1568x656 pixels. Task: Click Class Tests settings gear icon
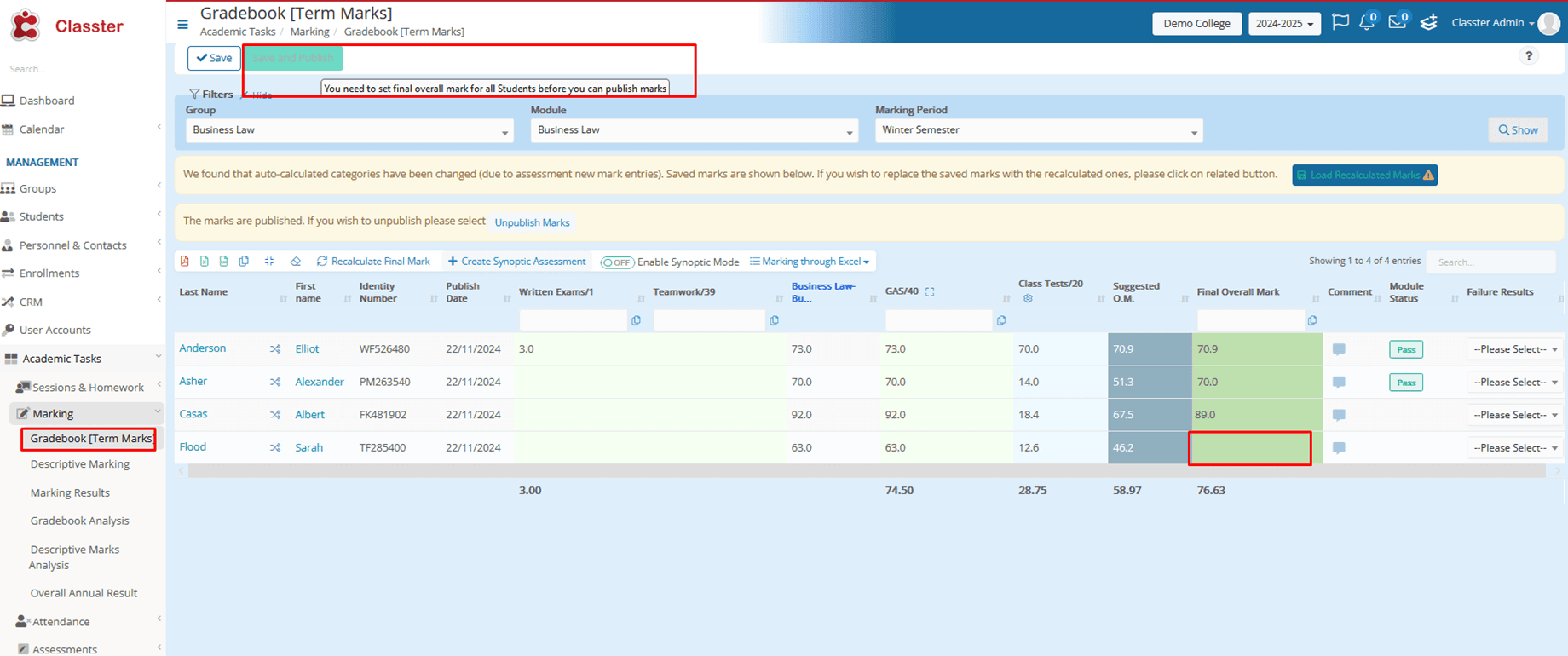click(1028, 298)
